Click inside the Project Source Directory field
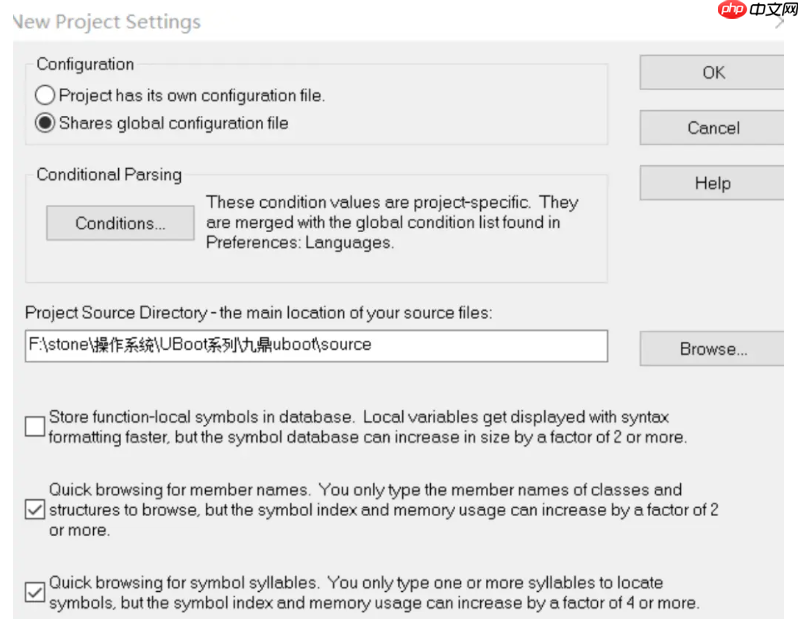799x625 pixels. (x=316, y=345)
